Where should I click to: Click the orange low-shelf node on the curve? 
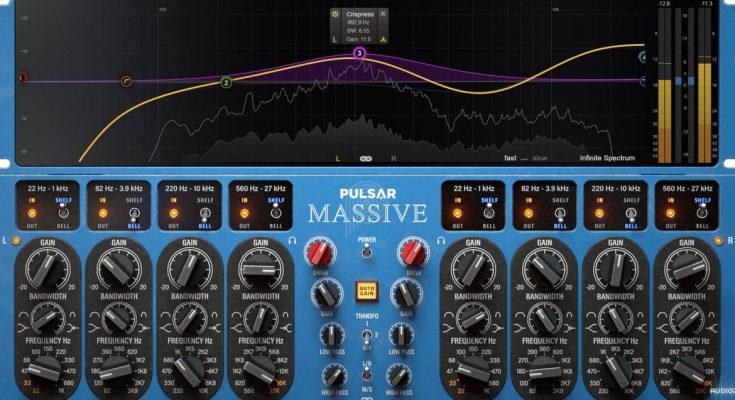[x=126, y=81]
